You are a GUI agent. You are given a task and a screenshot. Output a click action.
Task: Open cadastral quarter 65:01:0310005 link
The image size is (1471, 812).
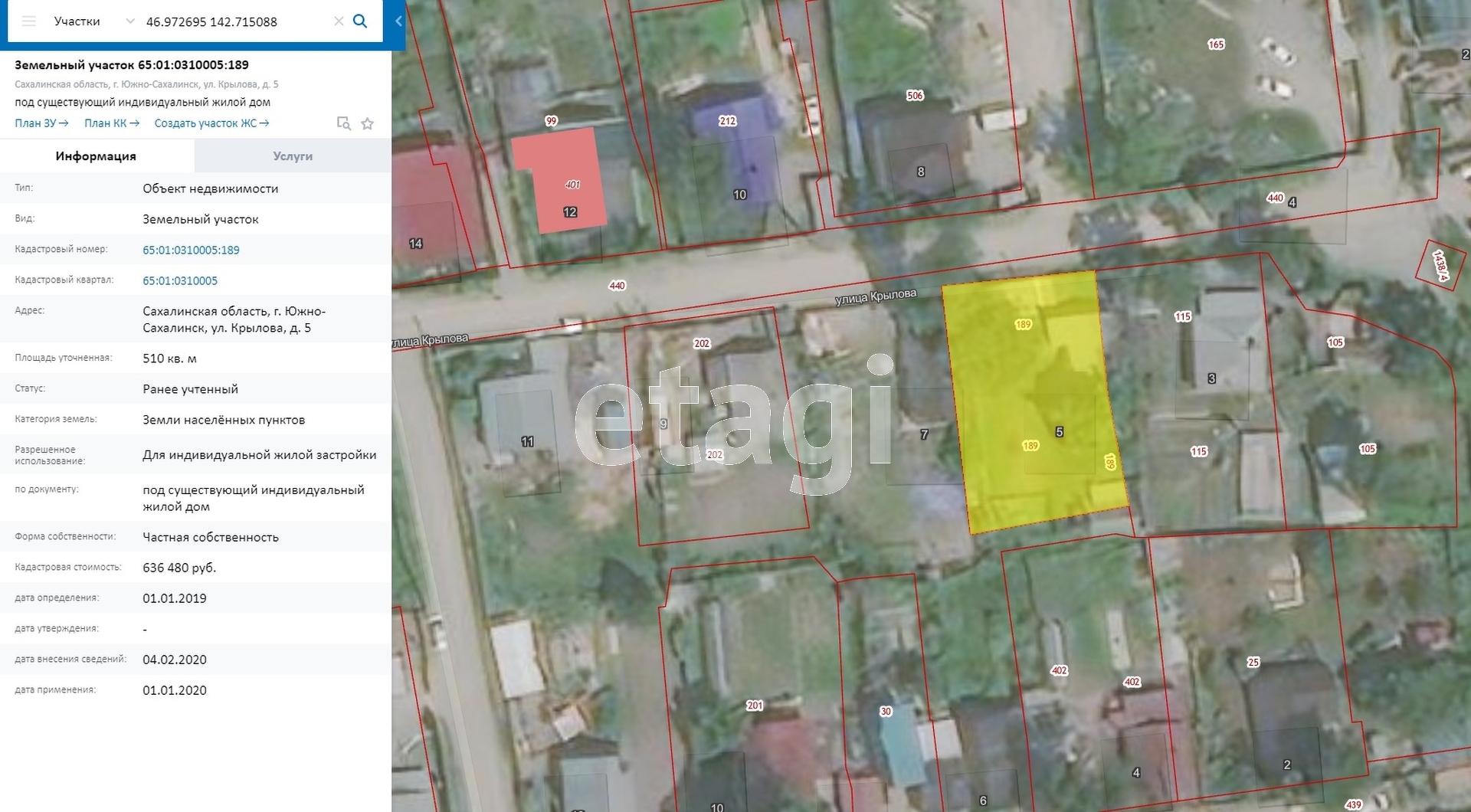[180, 281]
